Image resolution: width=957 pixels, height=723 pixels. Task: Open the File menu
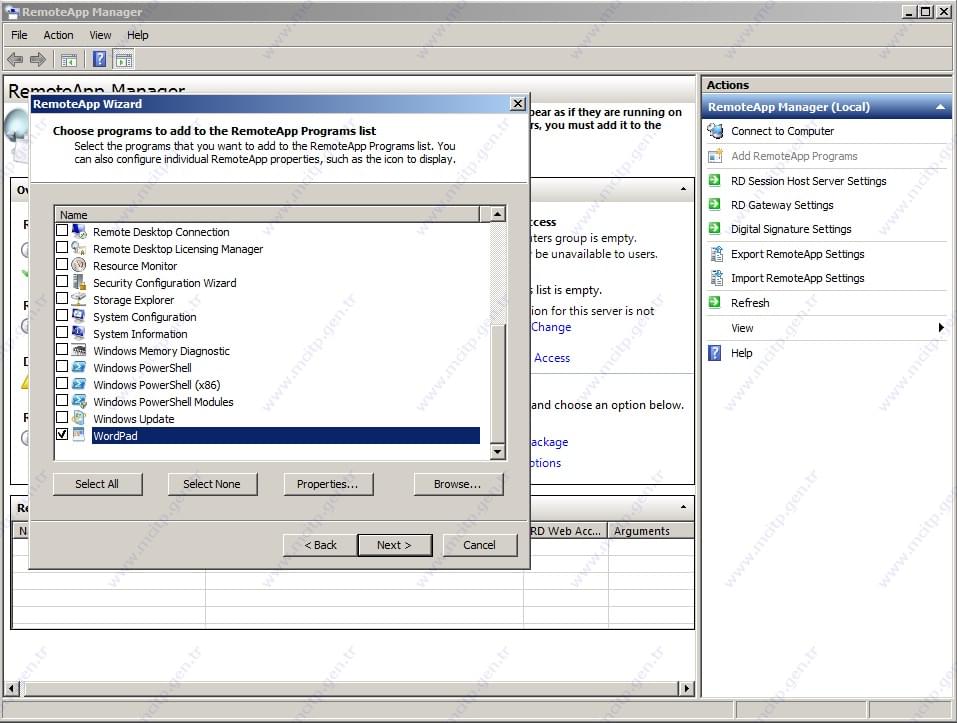tap(20, 35)
